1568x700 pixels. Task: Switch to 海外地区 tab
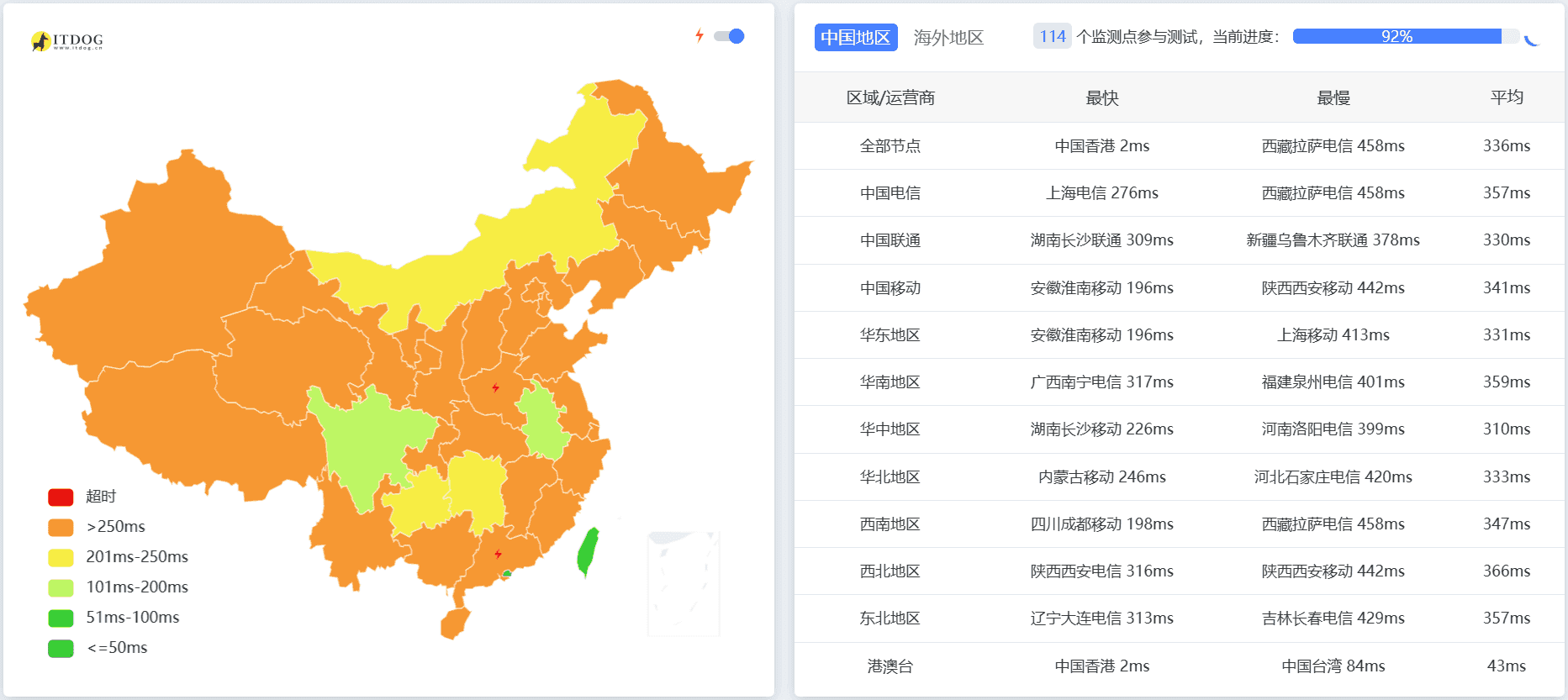[x=948, y=37]
